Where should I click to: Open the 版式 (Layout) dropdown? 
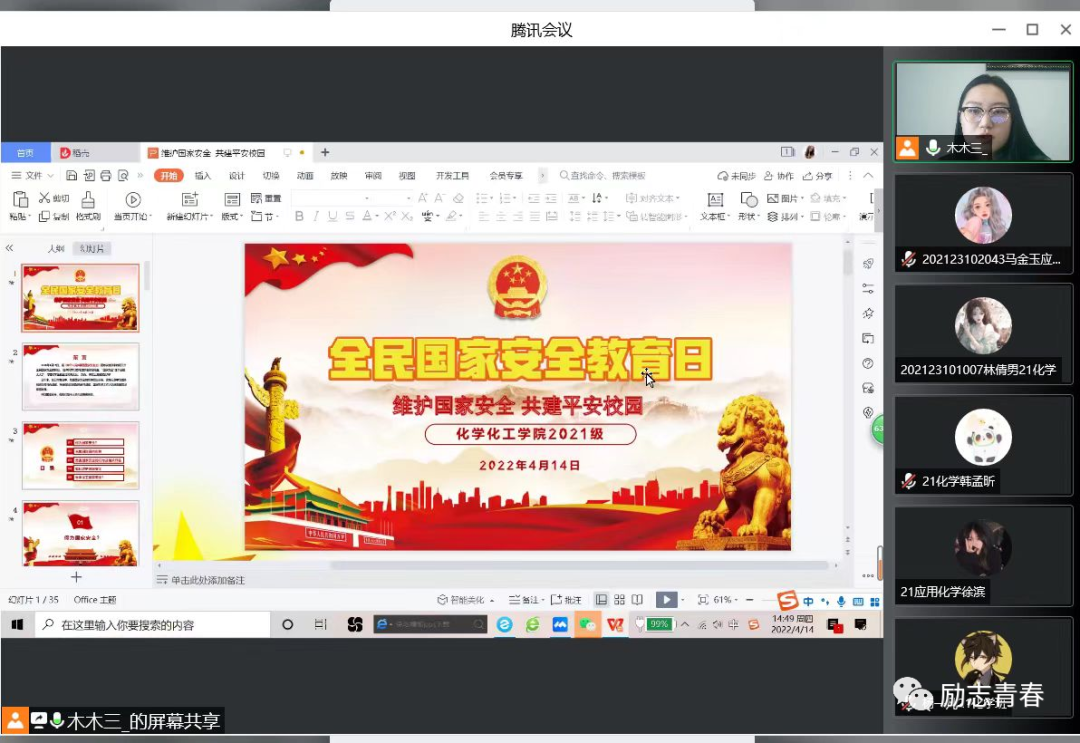click(232, 216)
